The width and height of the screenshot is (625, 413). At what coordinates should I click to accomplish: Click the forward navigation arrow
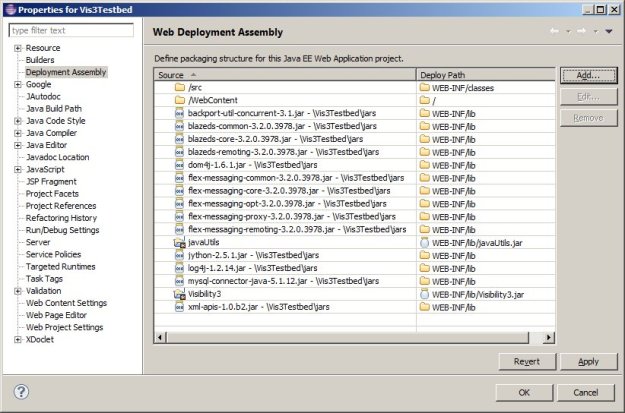click(581, 31)
